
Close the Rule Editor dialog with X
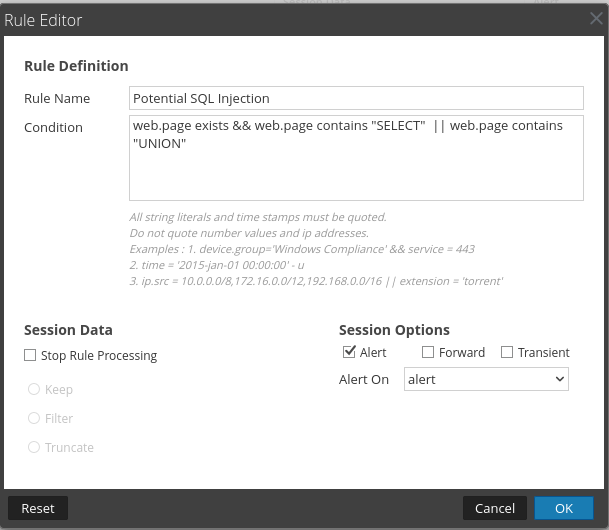pyautogui.click(x=596, y=18)
